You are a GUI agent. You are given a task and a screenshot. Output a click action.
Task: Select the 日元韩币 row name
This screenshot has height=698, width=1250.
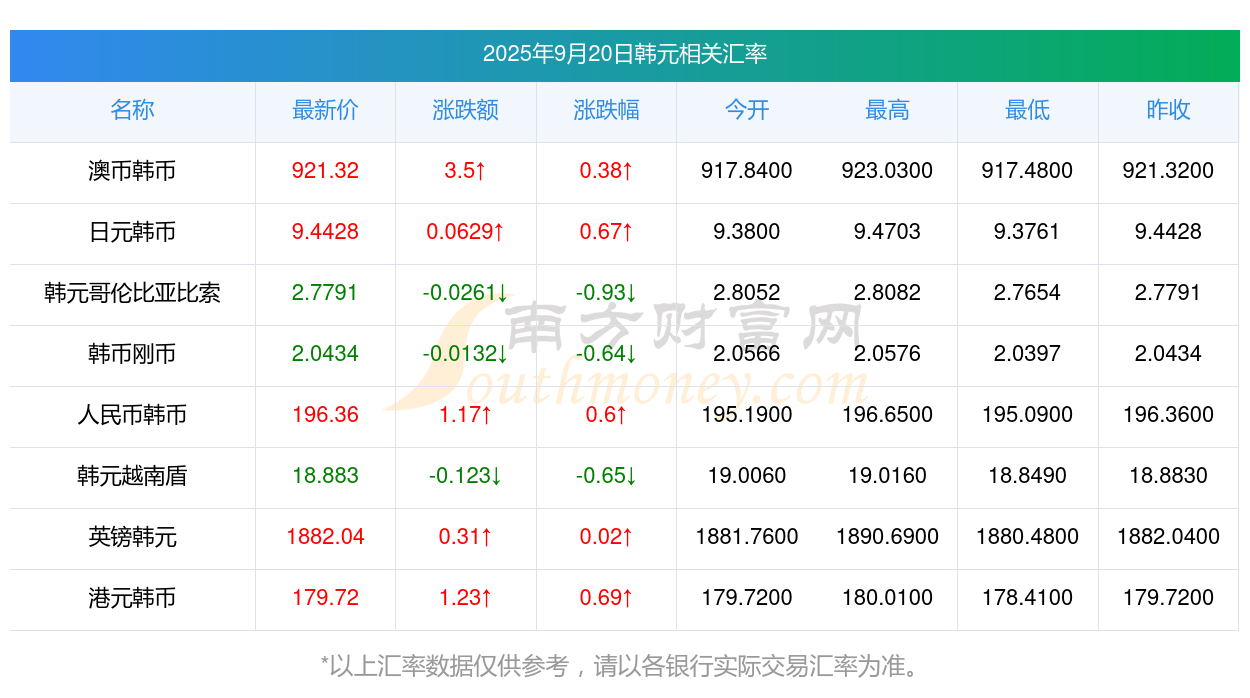[132, 232]
